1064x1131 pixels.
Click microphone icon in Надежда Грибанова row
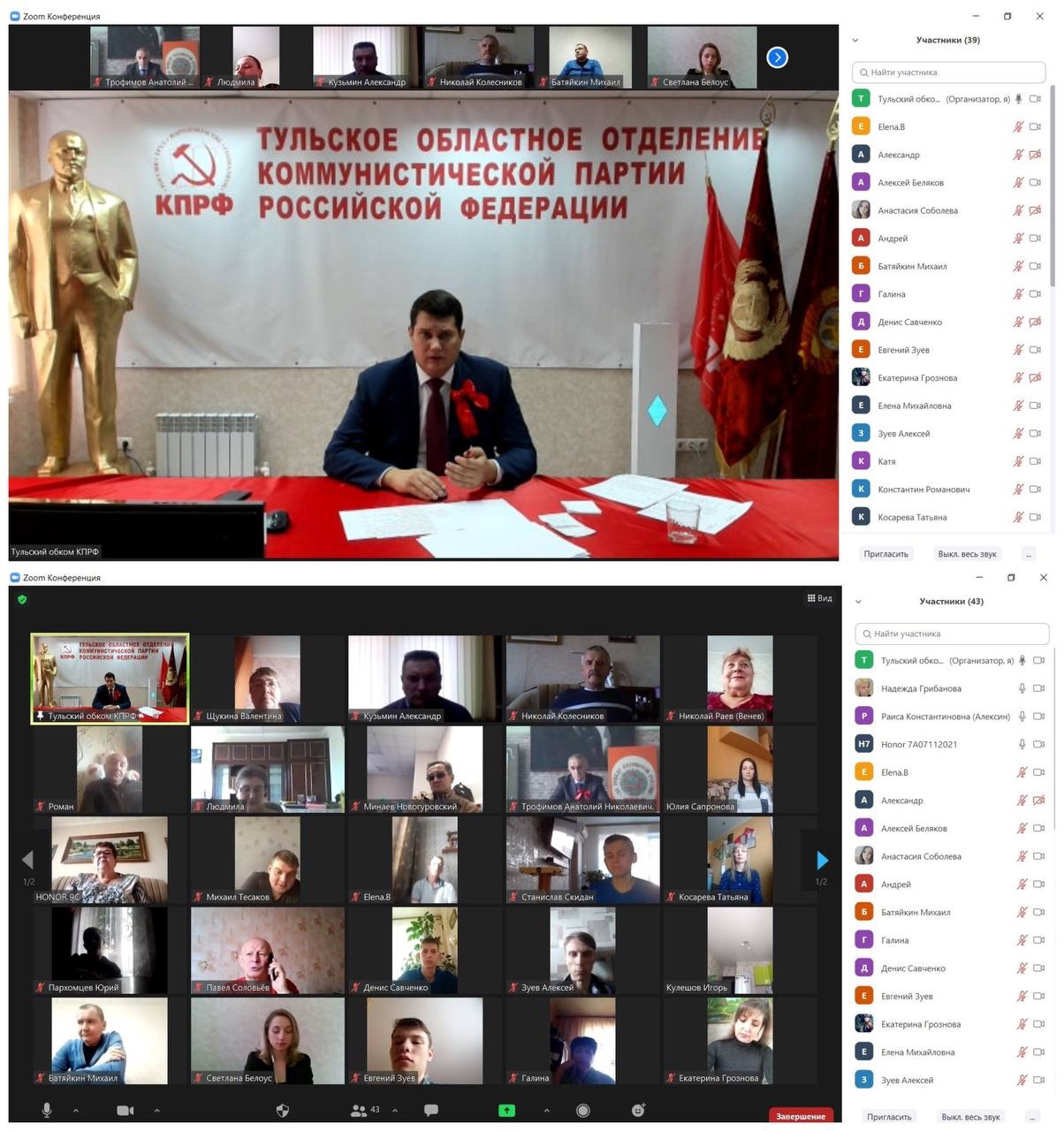tap(1022, 688)
